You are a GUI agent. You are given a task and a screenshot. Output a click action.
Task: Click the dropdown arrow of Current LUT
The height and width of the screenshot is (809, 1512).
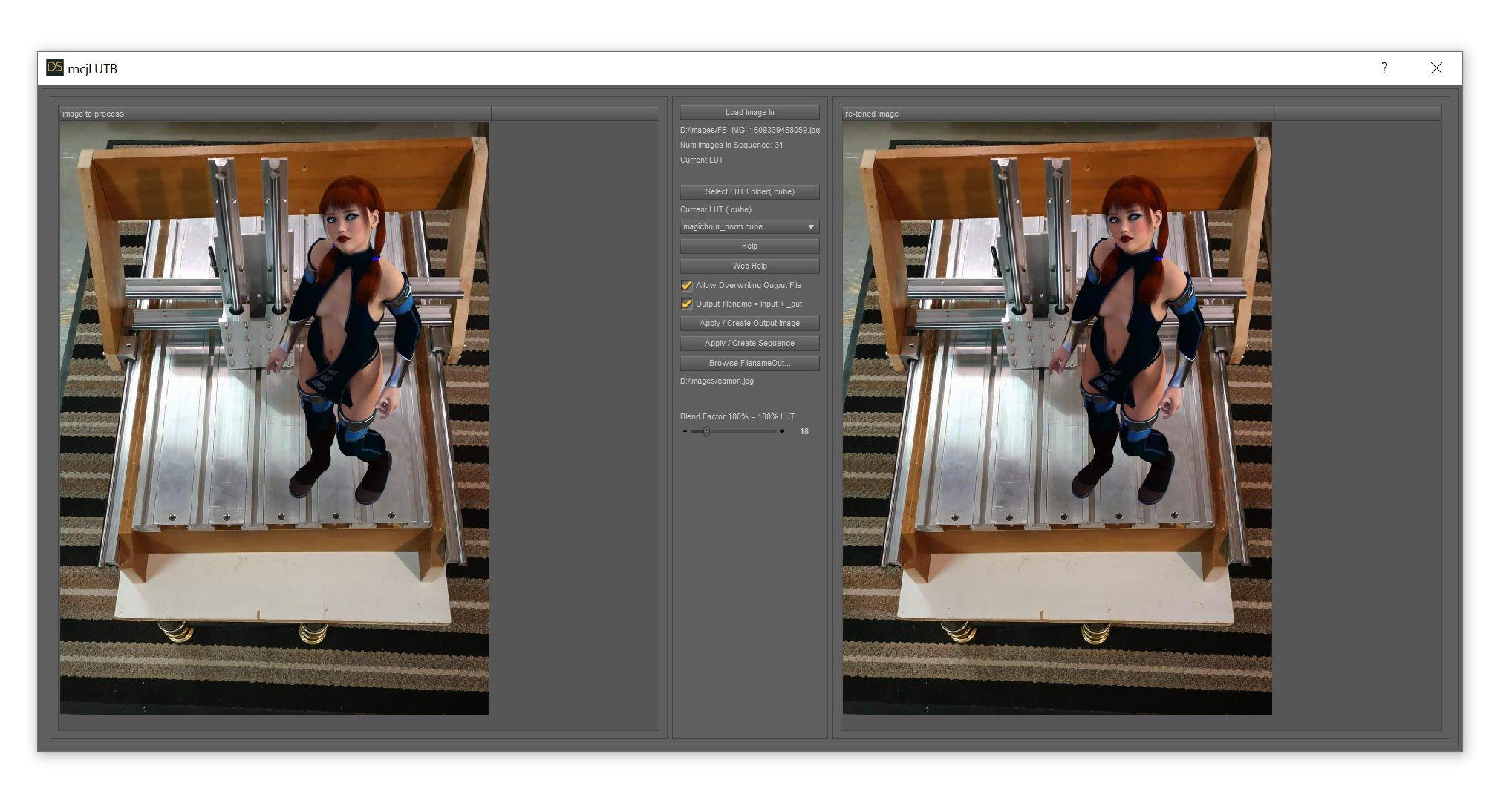[811, 227]
